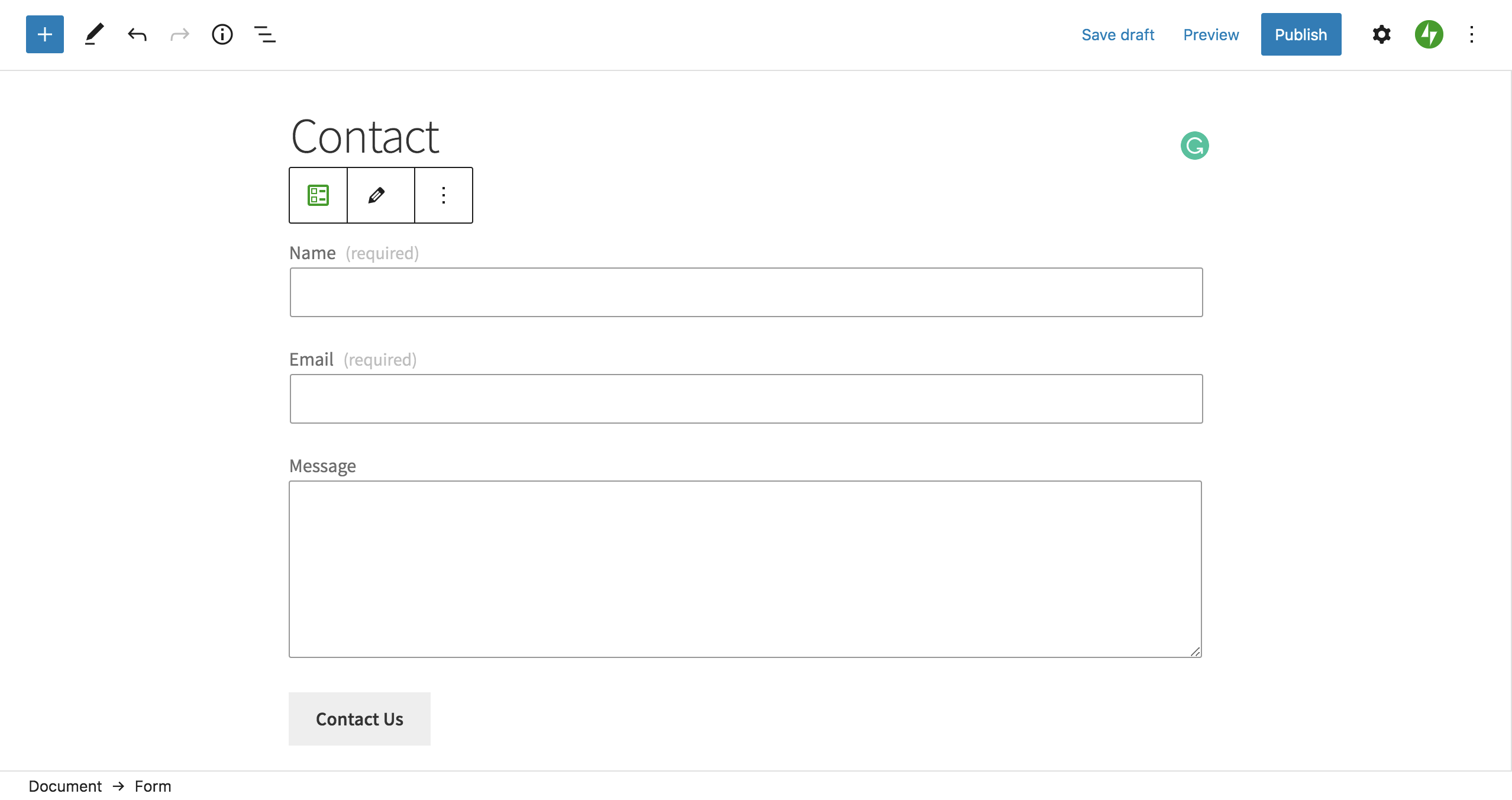Click the Contact Us submit button

click(x=359, y=718)
